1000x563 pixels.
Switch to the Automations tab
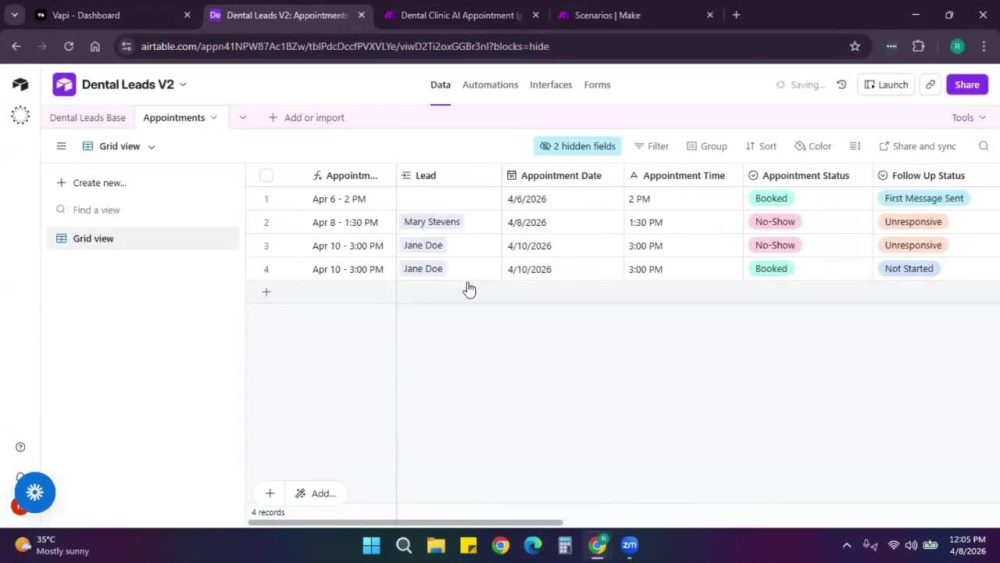tap(490, 84)
